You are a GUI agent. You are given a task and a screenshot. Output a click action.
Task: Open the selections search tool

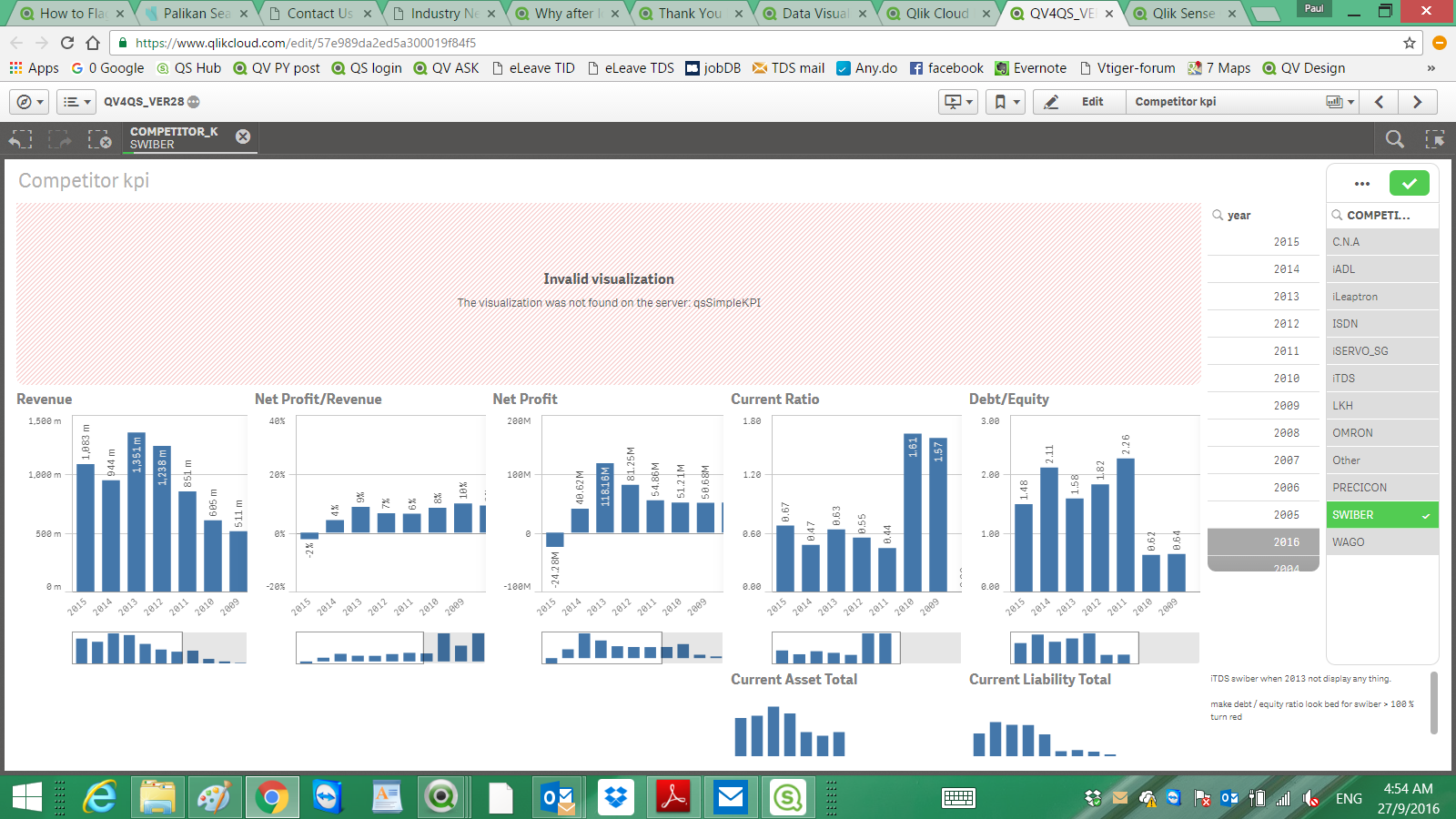point(1394,138)
